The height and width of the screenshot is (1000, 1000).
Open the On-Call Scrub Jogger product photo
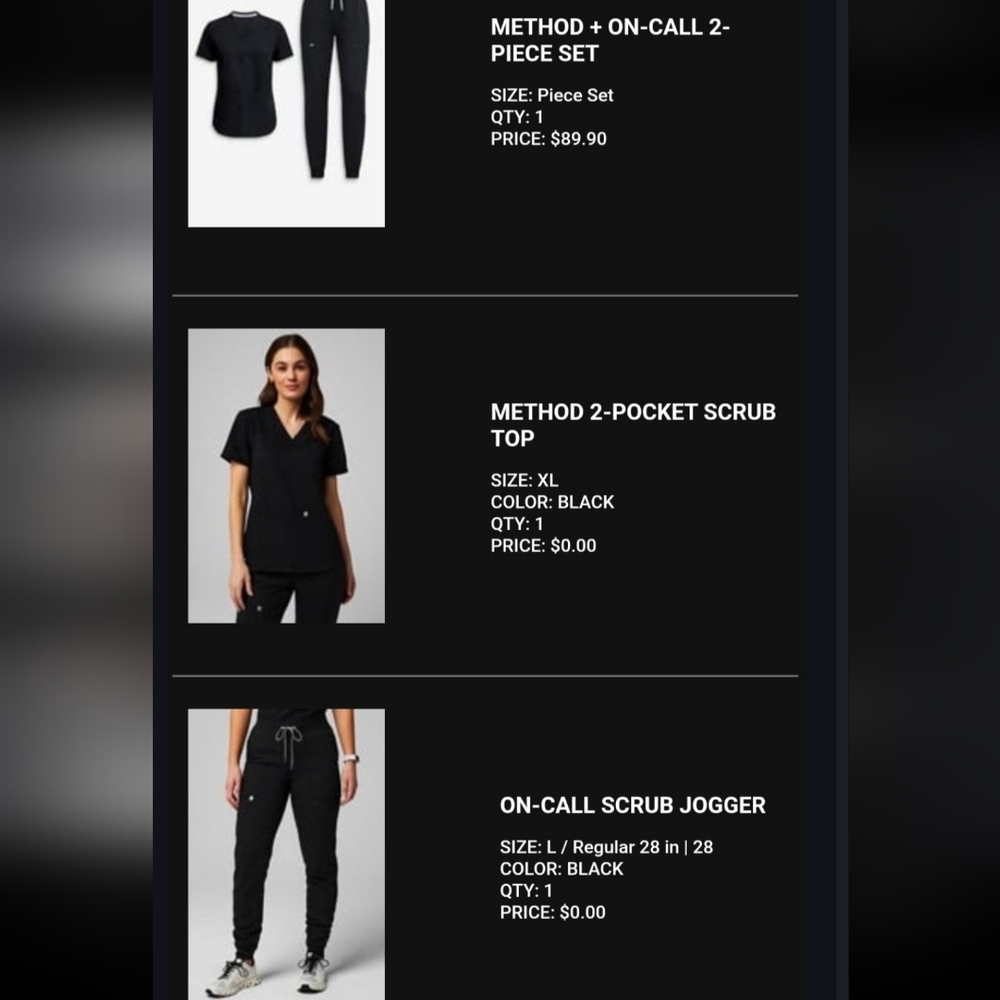pos(286,854)
